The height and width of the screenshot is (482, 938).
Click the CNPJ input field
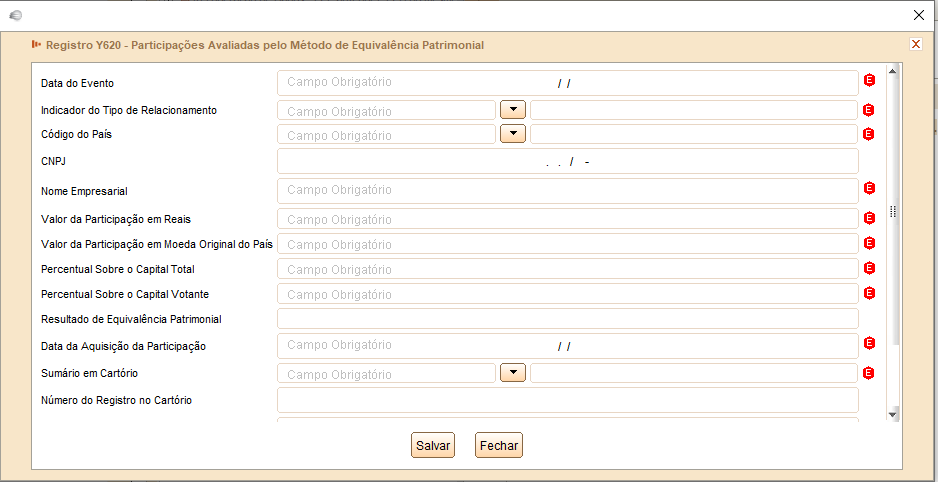click(x=568, y=161)
